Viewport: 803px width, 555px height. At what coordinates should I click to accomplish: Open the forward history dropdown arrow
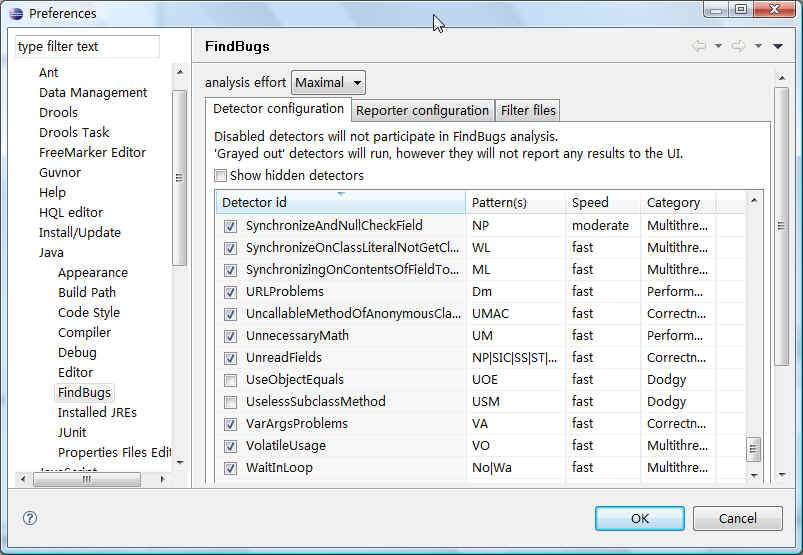(758, 46)
